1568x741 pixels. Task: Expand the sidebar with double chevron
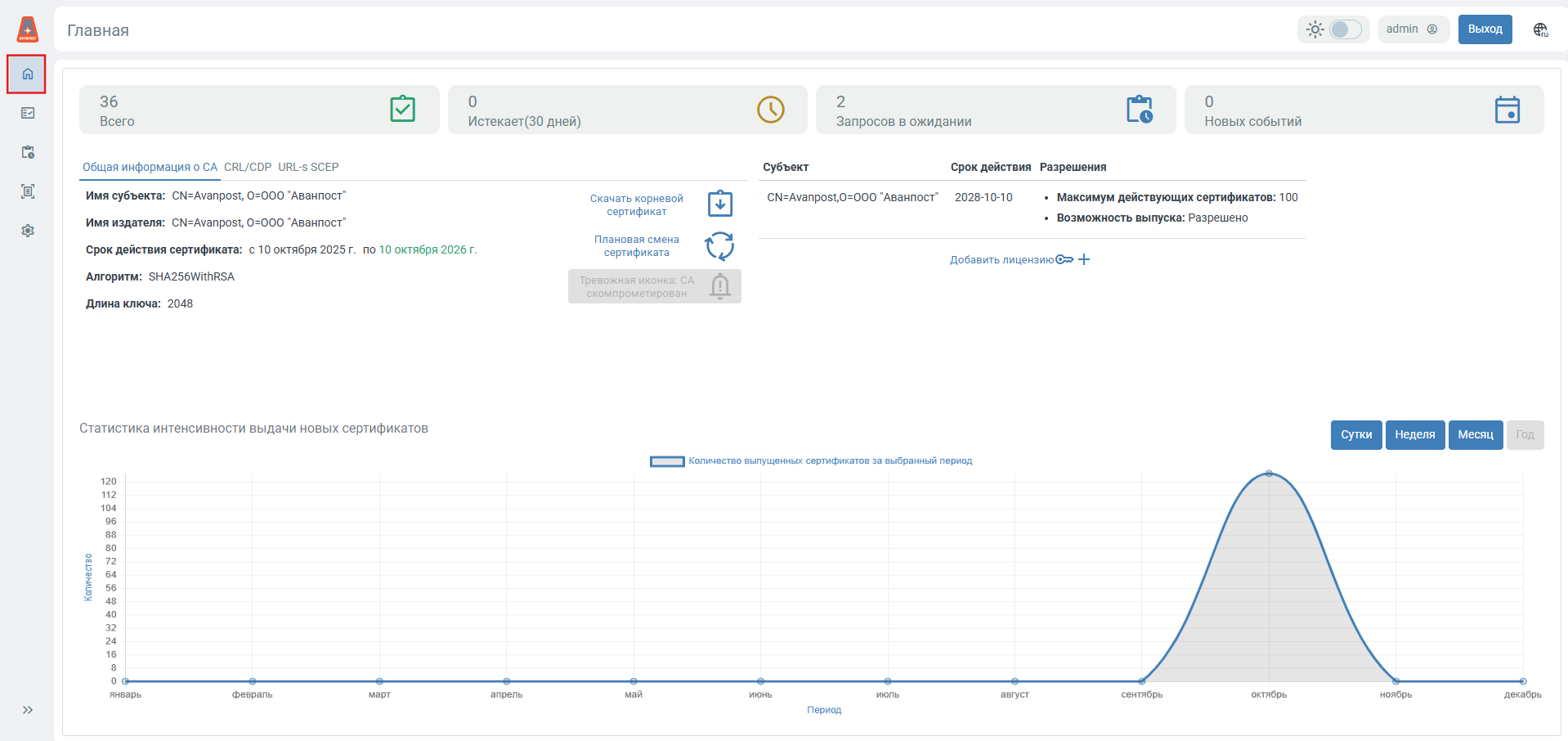(28, 710)
